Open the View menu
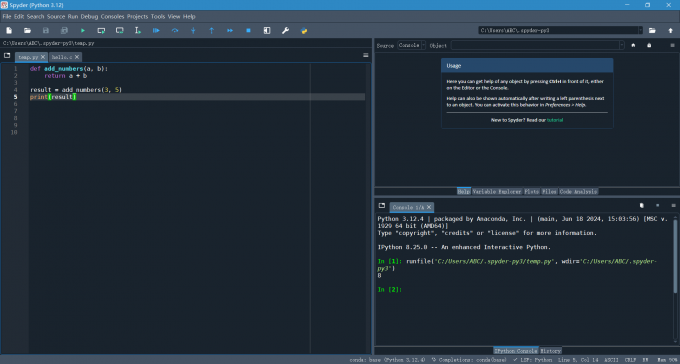Viewport: 680px width, 364px height. [174, 16]
